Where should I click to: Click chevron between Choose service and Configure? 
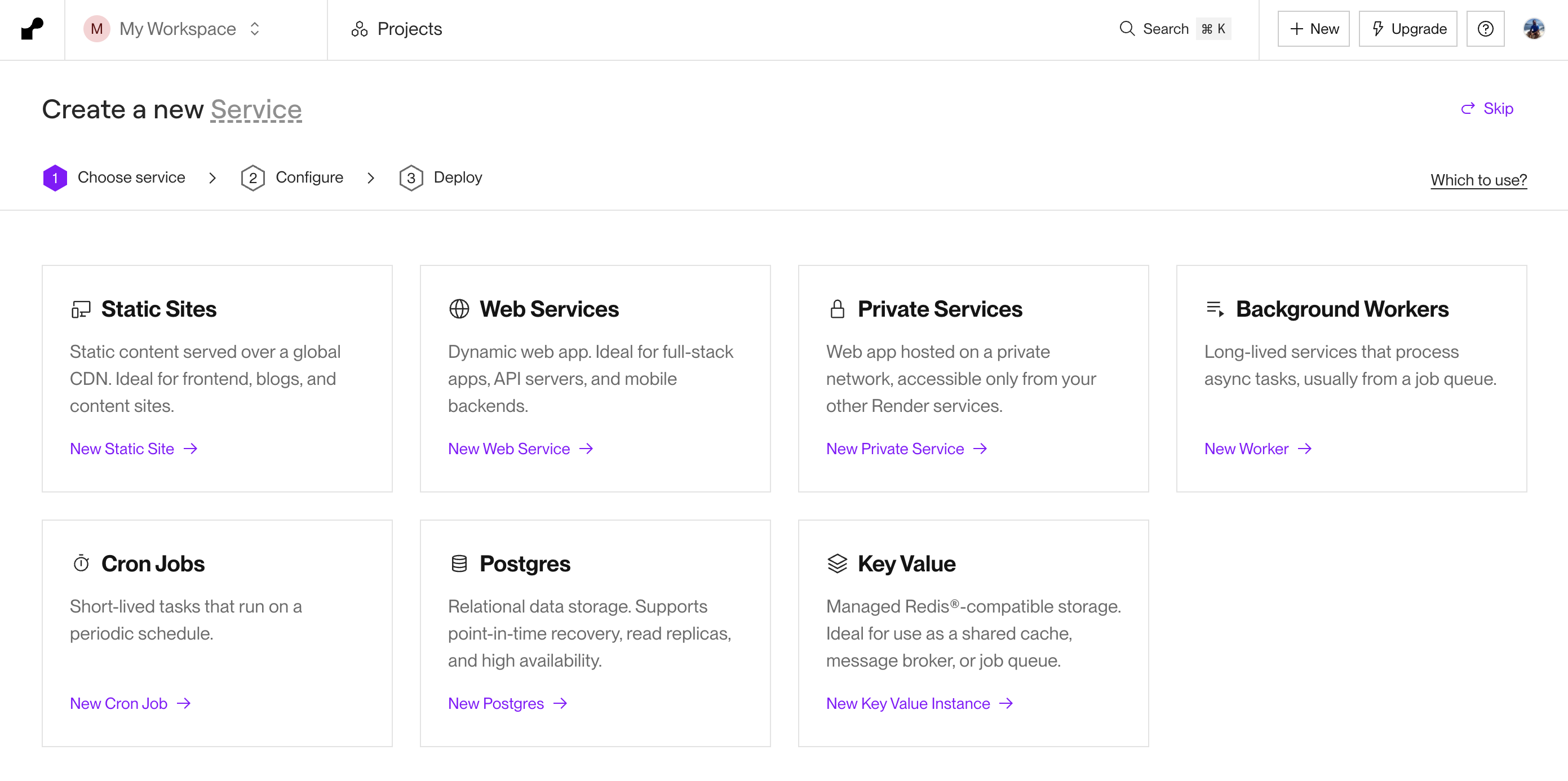click(212, 177)
